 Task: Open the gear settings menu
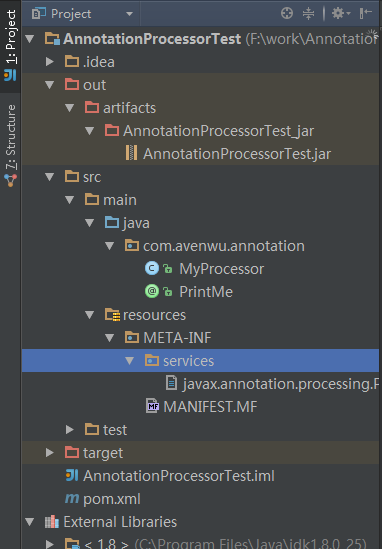pyautogui.click(x=341, y=13)
